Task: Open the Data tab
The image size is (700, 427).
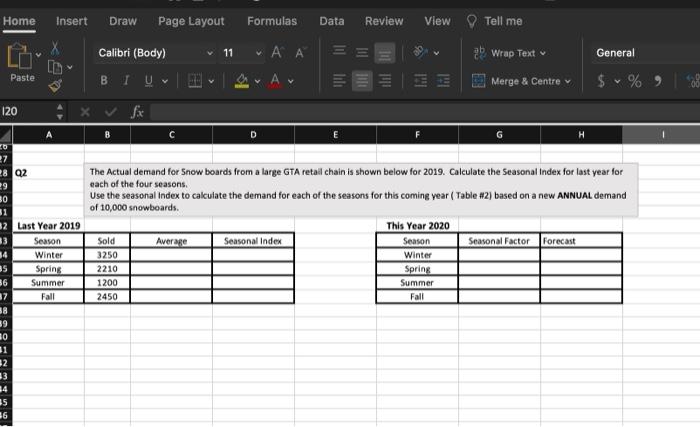Action: [x=332, y=21]
